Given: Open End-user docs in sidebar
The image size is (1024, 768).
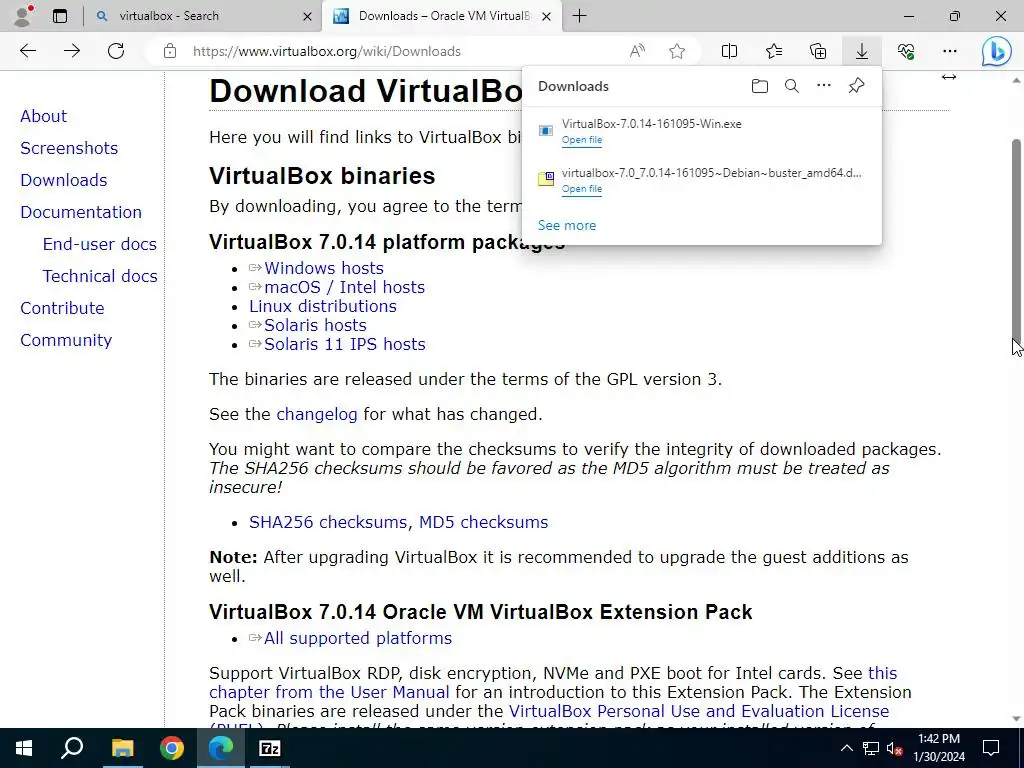Looking at the screenshot, I should point(100,244).
